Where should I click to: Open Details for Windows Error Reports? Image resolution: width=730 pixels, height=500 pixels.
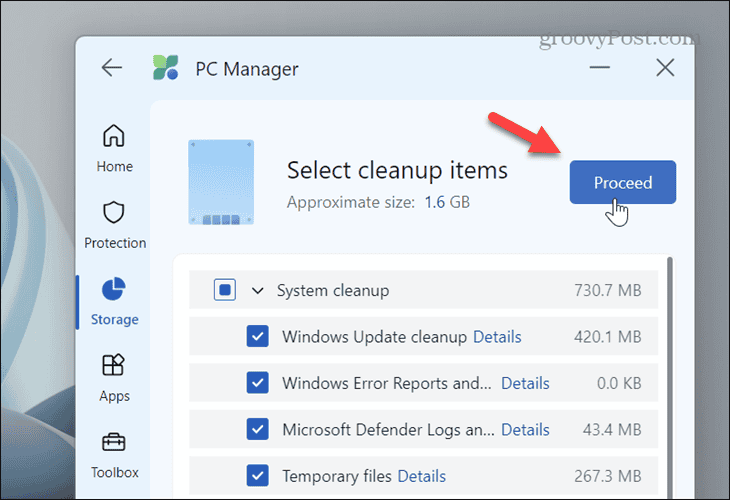click(x=525, y=383)
